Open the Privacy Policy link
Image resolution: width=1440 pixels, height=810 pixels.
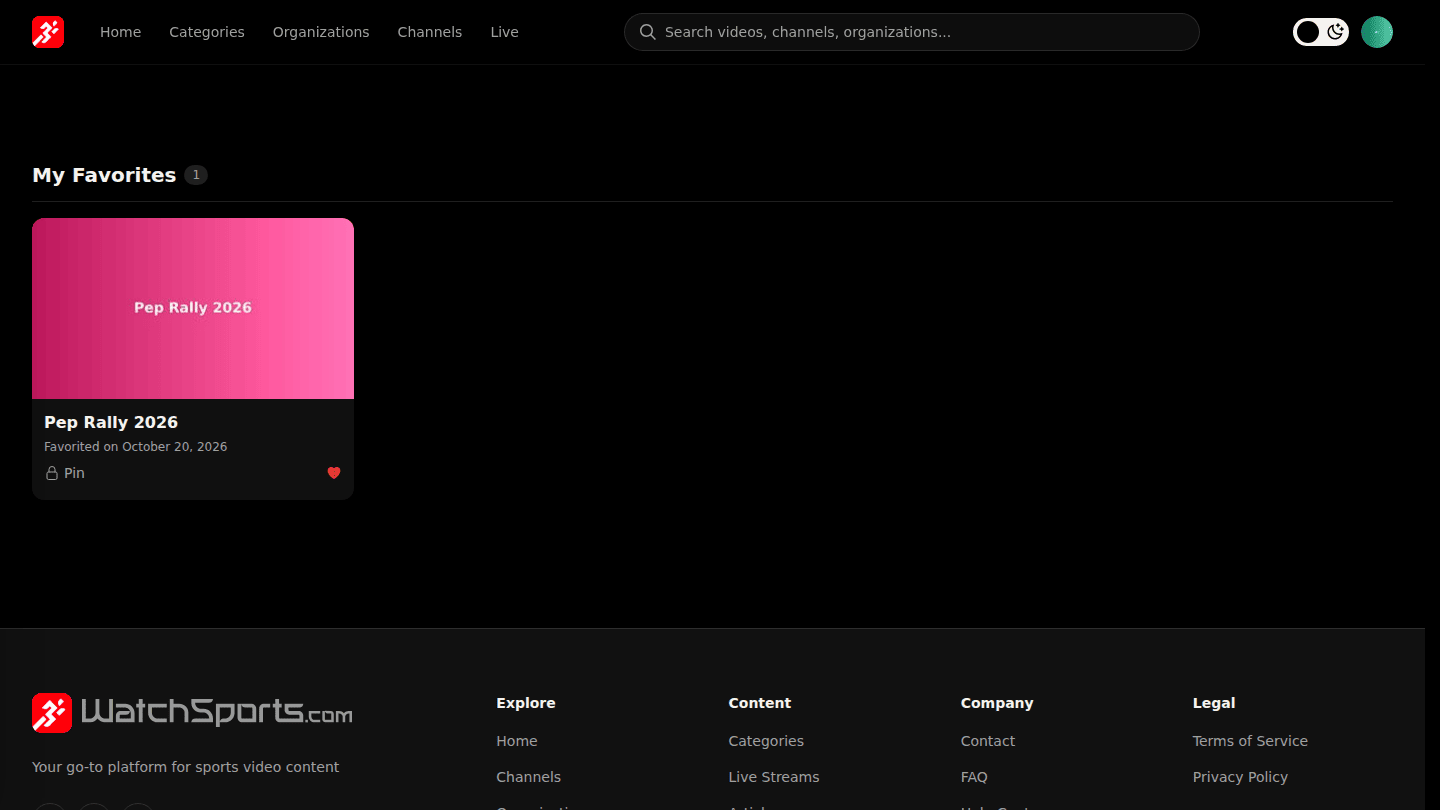(x=1240, y=777)
